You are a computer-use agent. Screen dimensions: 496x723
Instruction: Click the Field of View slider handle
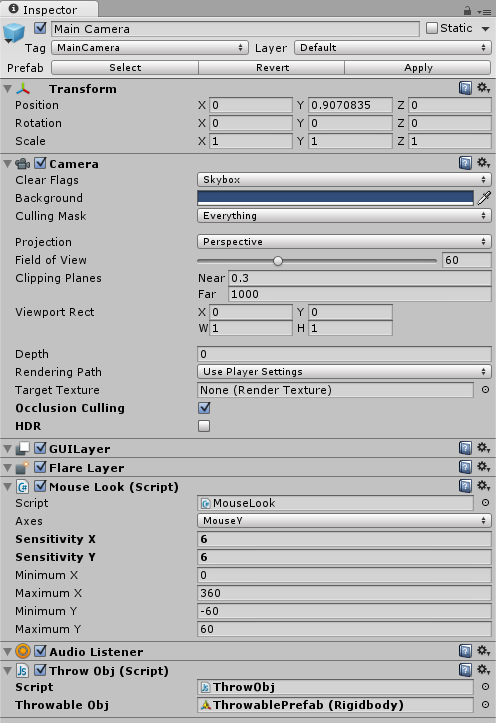tap(278, 261)
